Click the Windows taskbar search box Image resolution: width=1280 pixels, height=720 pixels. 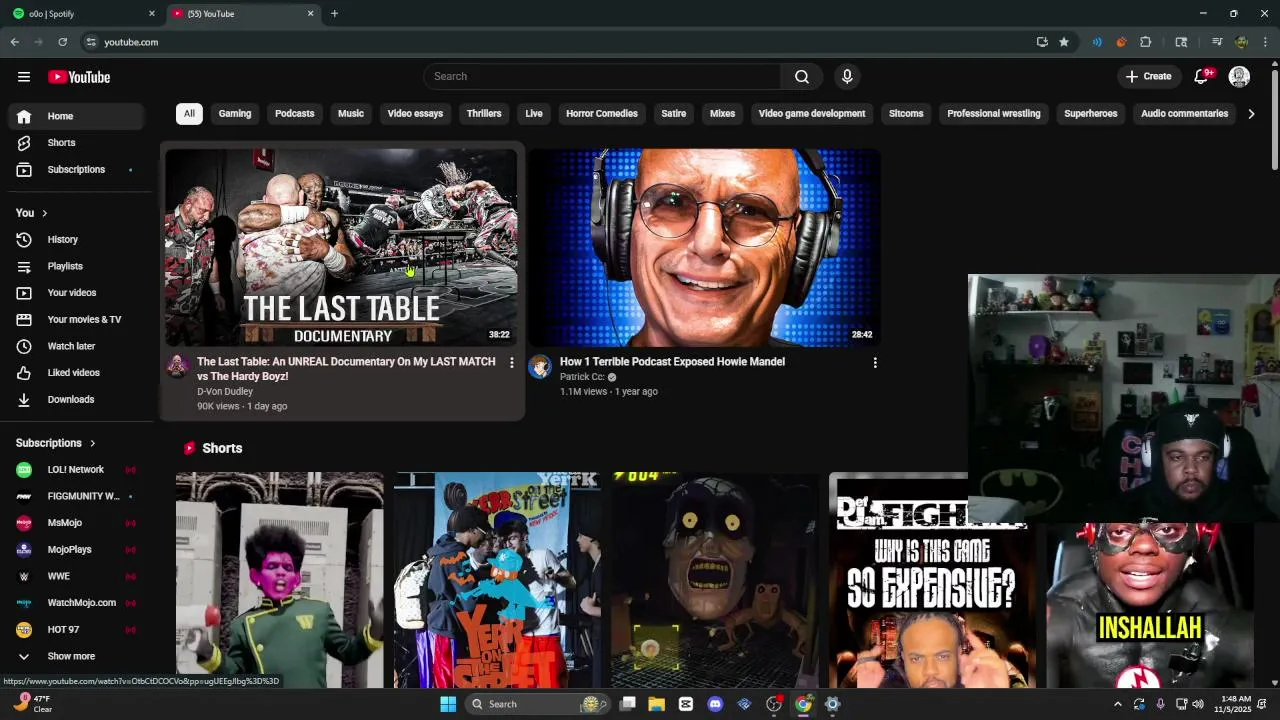[x=537, y=704]
